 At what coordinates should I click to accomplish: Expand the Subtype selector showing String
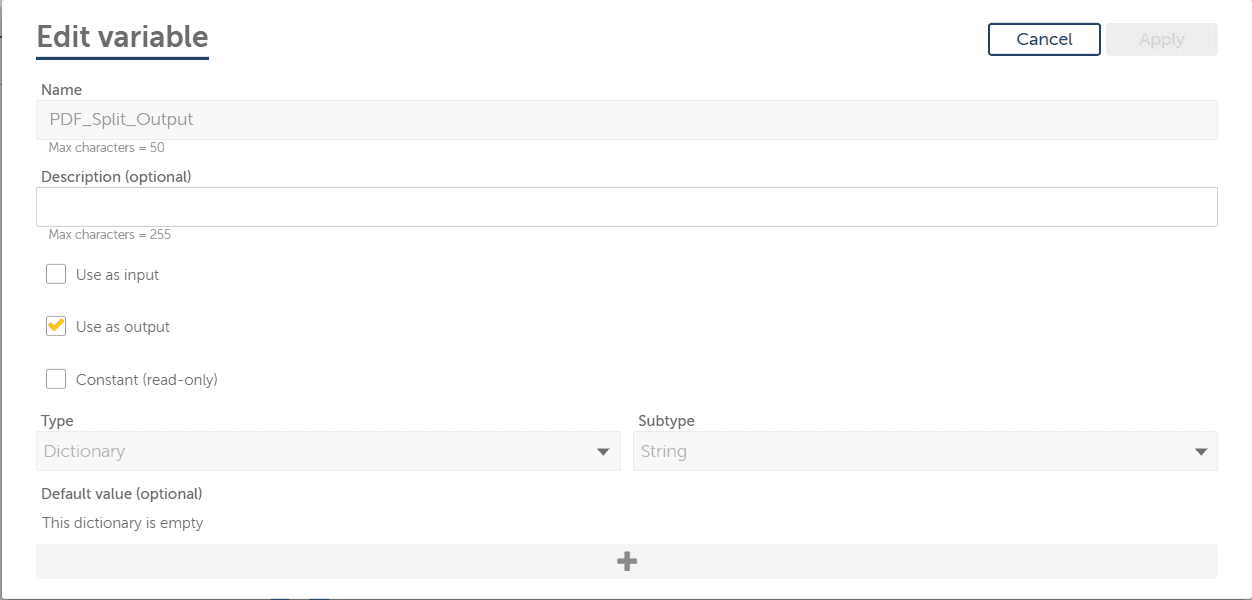(925, 451)
